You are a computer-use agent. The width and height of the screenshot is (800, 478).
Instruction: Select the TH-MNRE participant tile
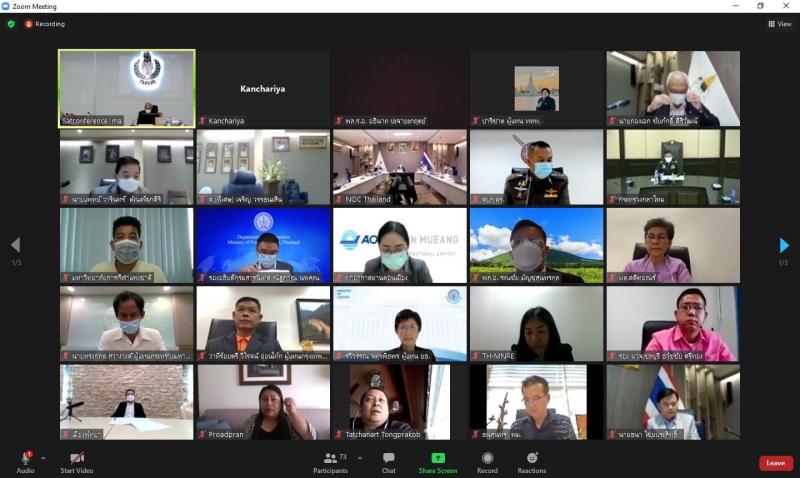[x=537, y=323]
